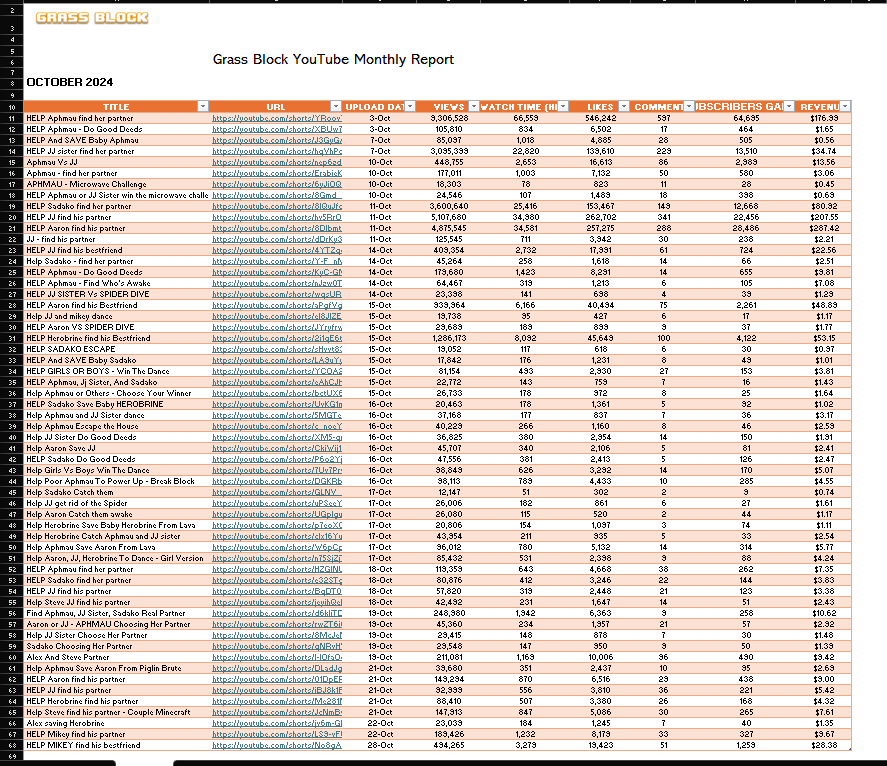Select row header 10
Image resolution: width=887 pixels, height=766 pixels.
tap(12, 107)
